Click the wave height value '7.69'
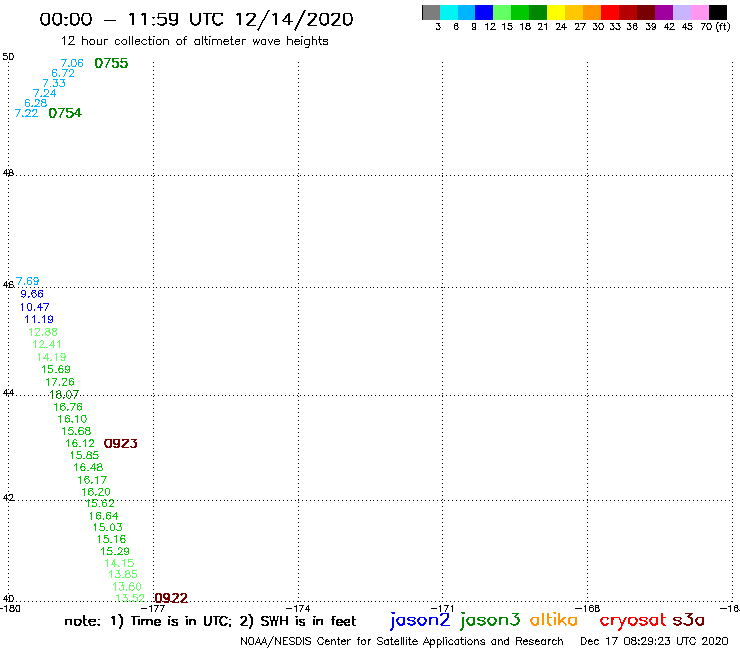 [x=27, y=281]
